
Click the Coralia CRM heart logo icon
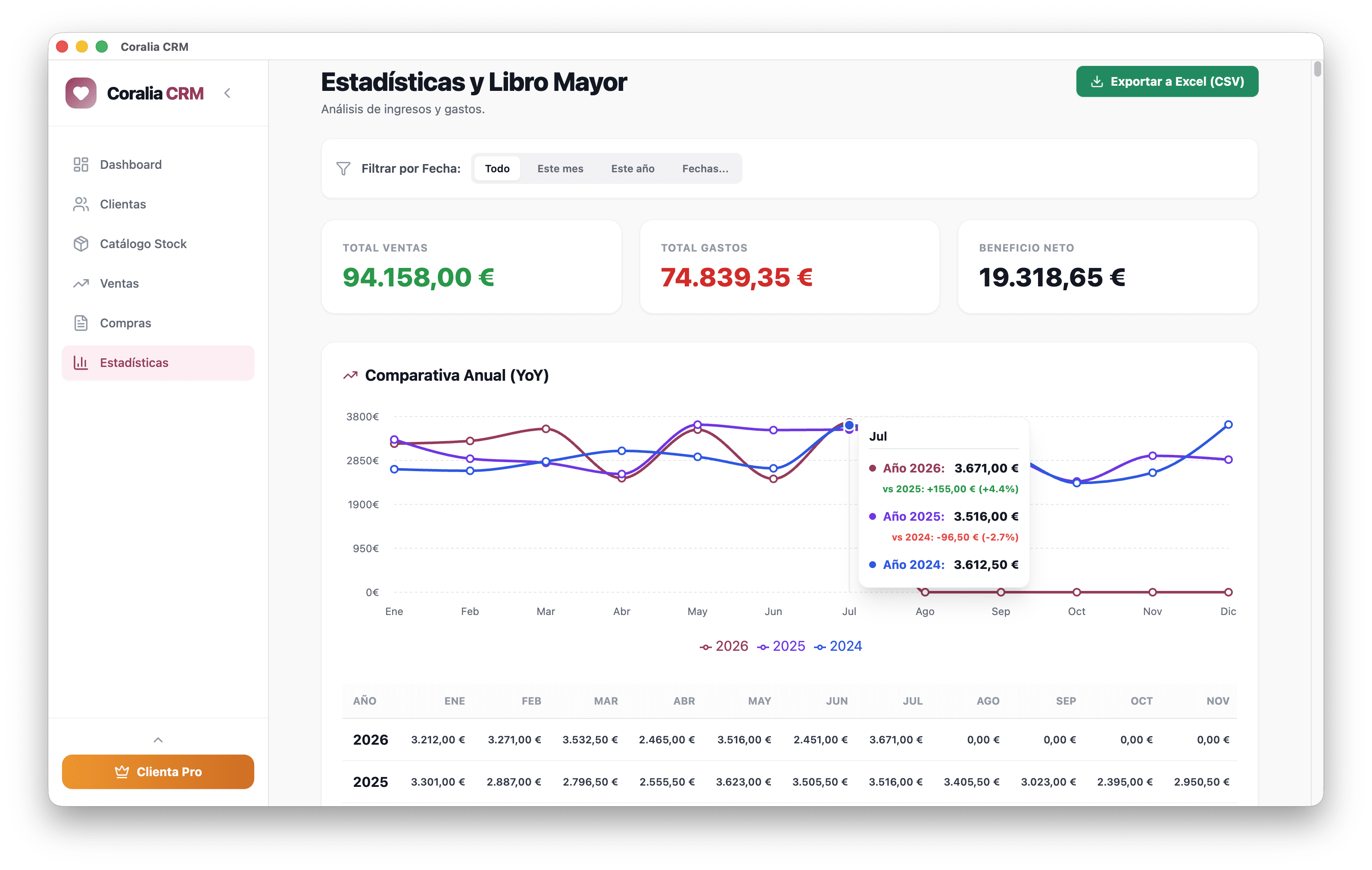81,93
